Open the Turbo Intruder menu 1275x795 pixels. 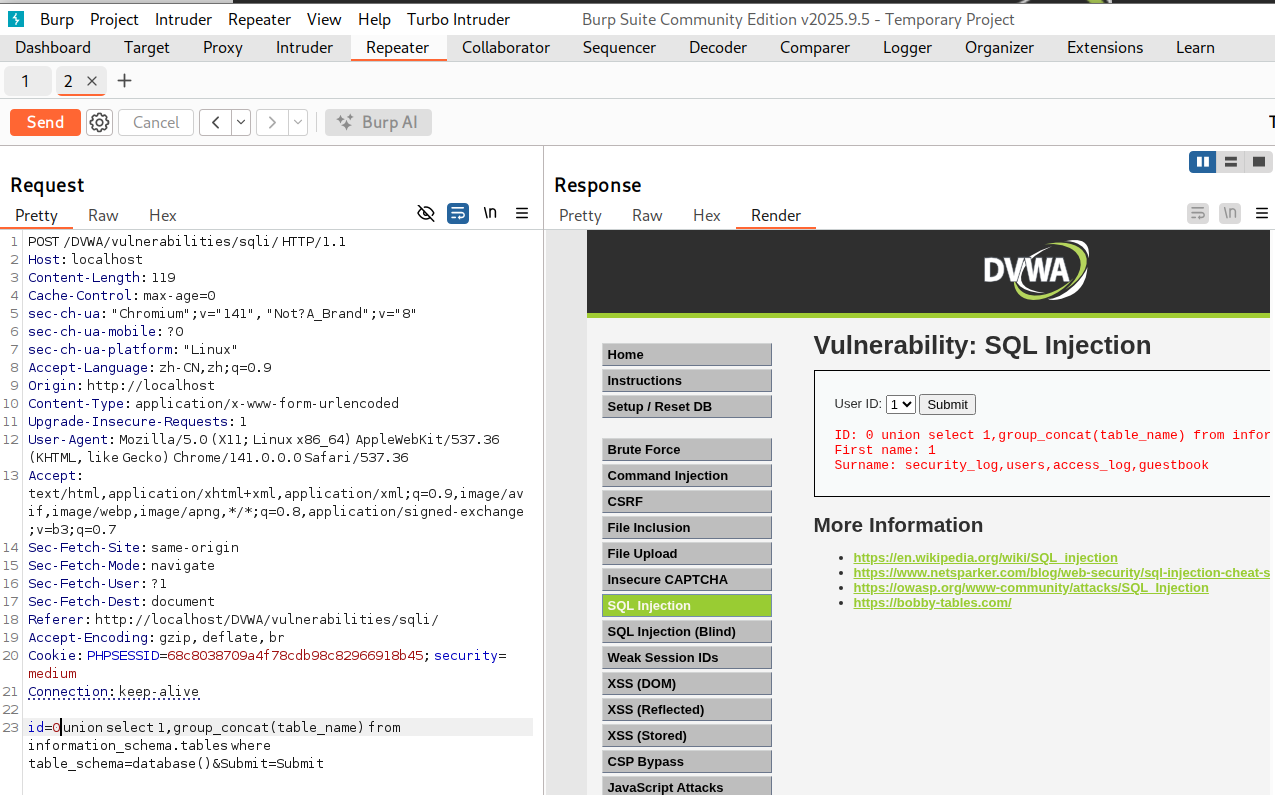(x=458, y=19)
